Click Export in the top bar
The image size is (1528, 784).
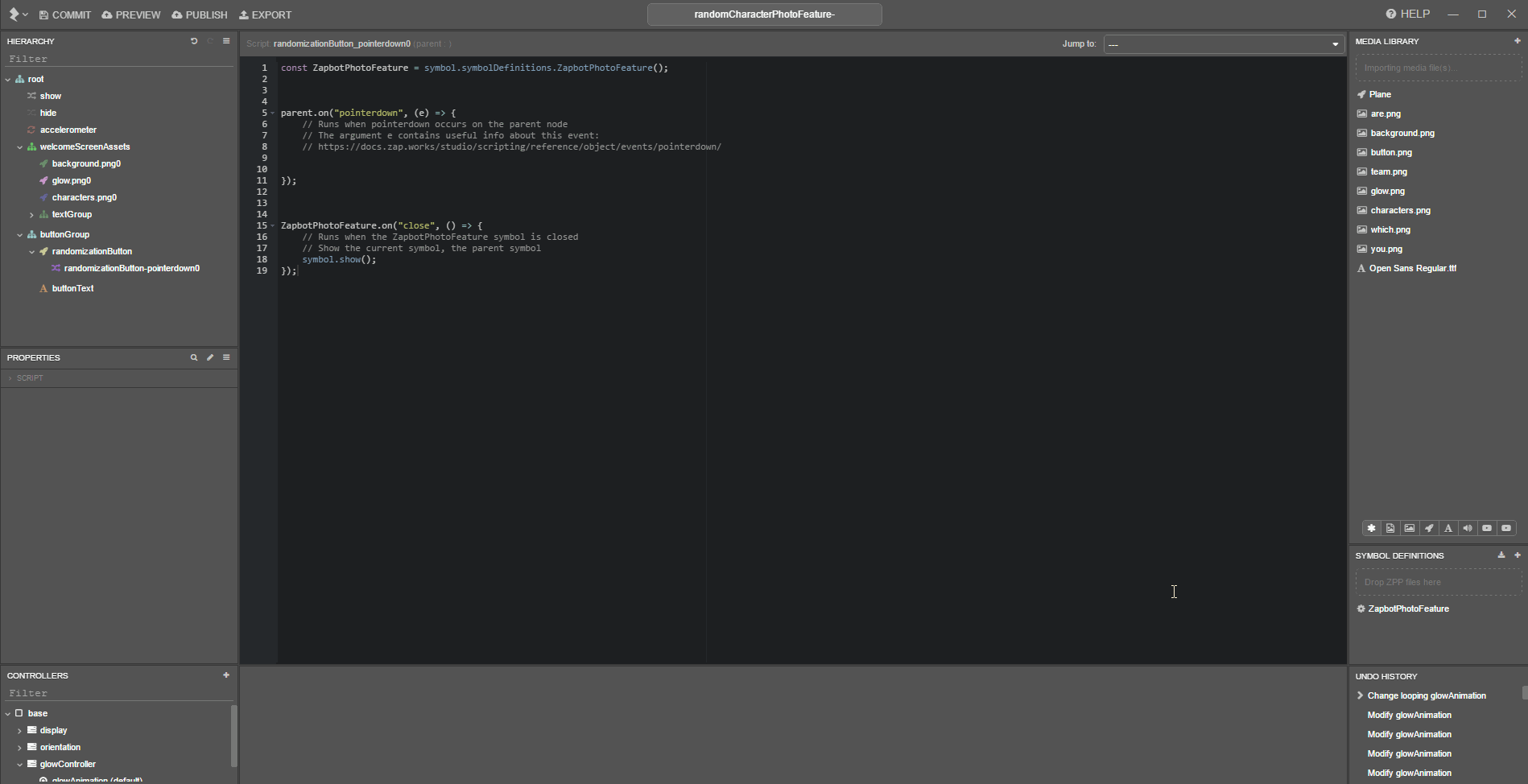click(266, 14)
